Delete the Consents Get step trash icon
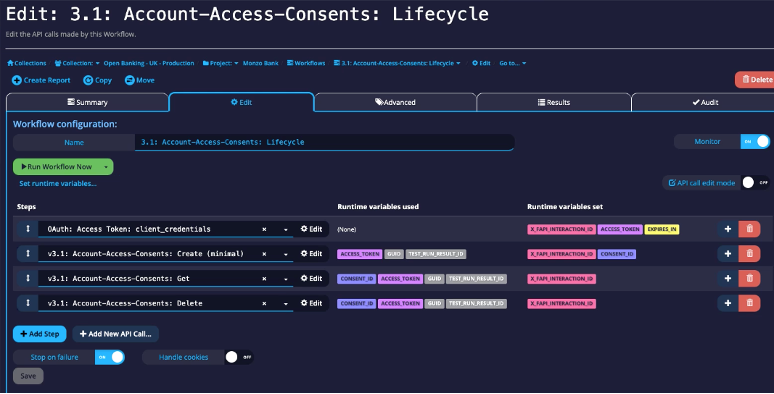774x394 pixels. point(749,278)
